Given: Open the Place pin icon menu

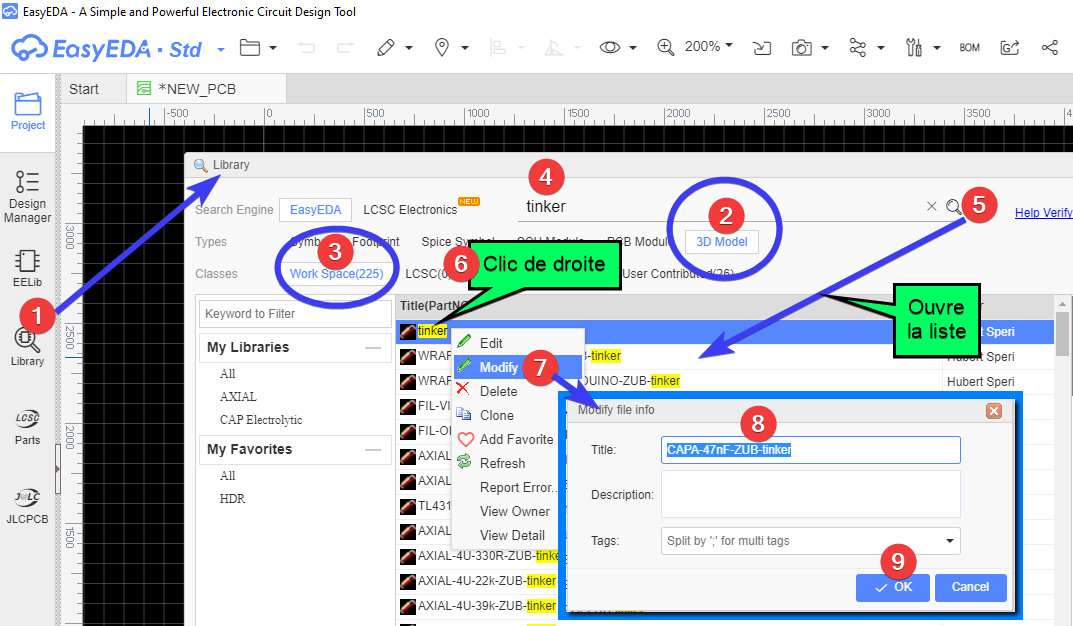Looking at the screenshot, I should 442,47.
